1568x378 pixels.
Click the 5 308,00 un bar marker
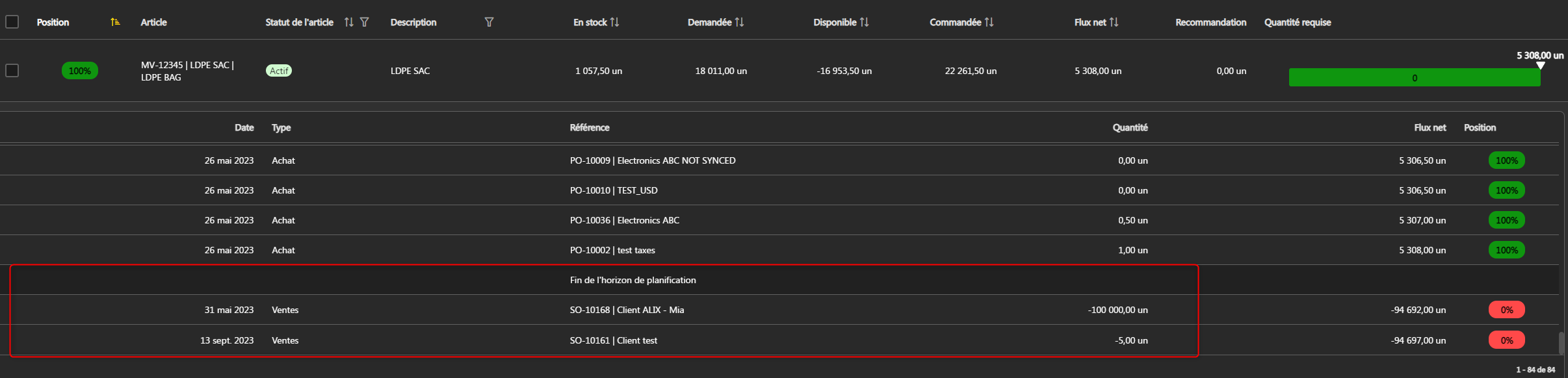1541,65
